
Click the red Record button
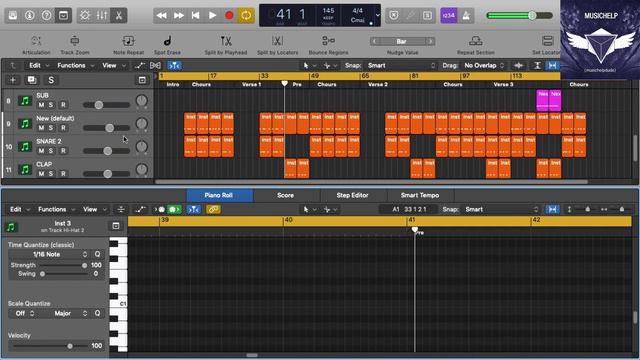tap(229, 16)
